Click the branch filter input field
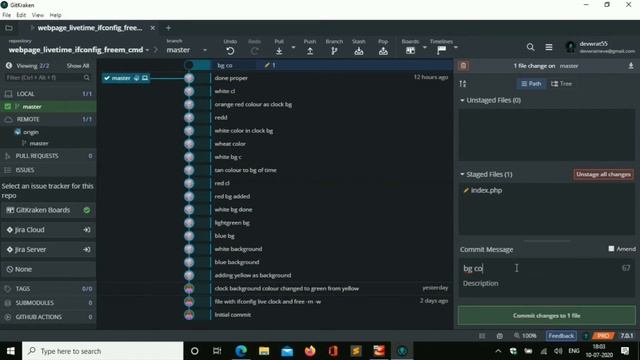The height and width of the screenshot is (360, 640). point(44,78)
